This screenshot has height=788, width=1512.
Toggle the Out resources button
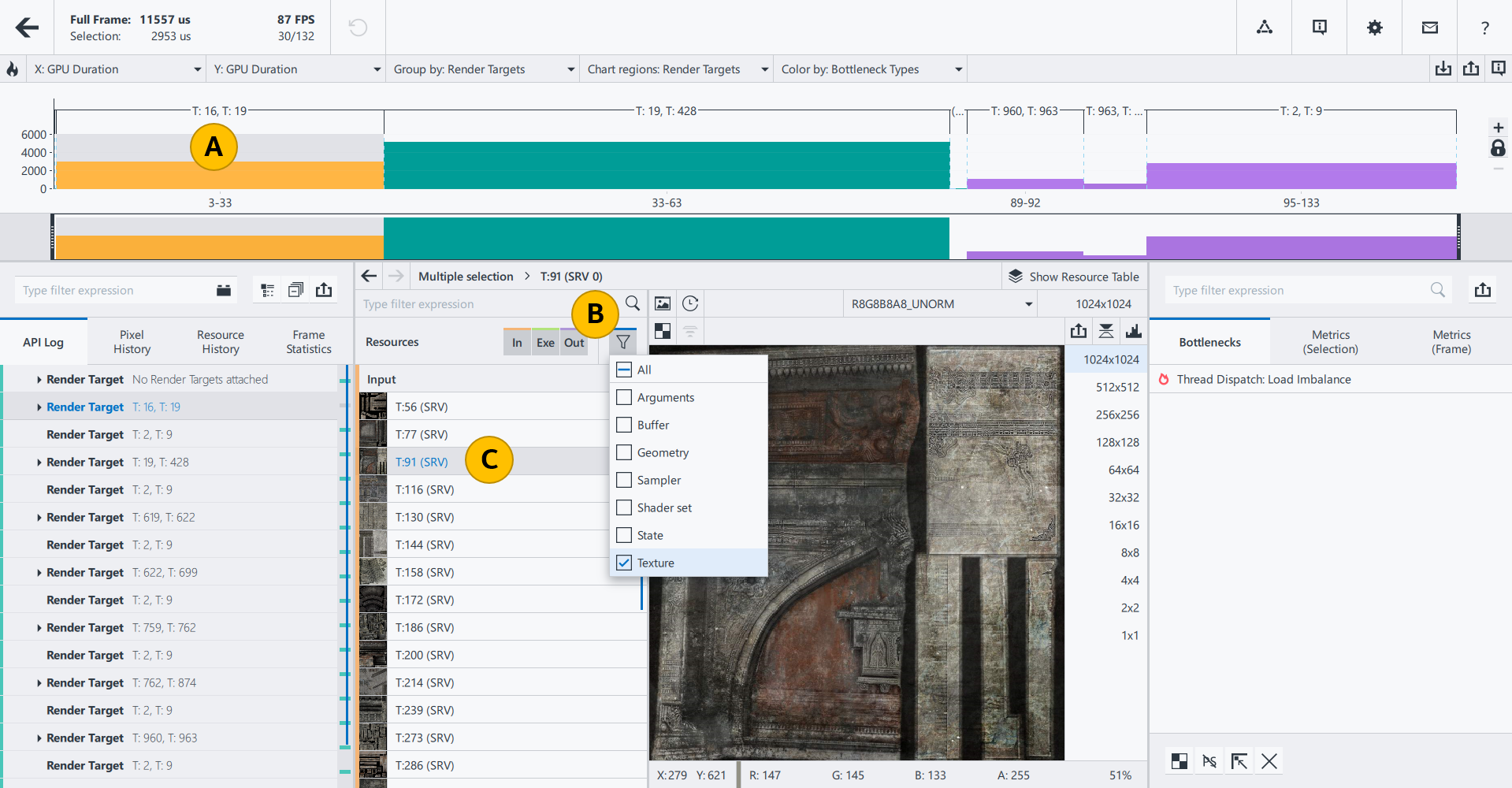point(574,342)
